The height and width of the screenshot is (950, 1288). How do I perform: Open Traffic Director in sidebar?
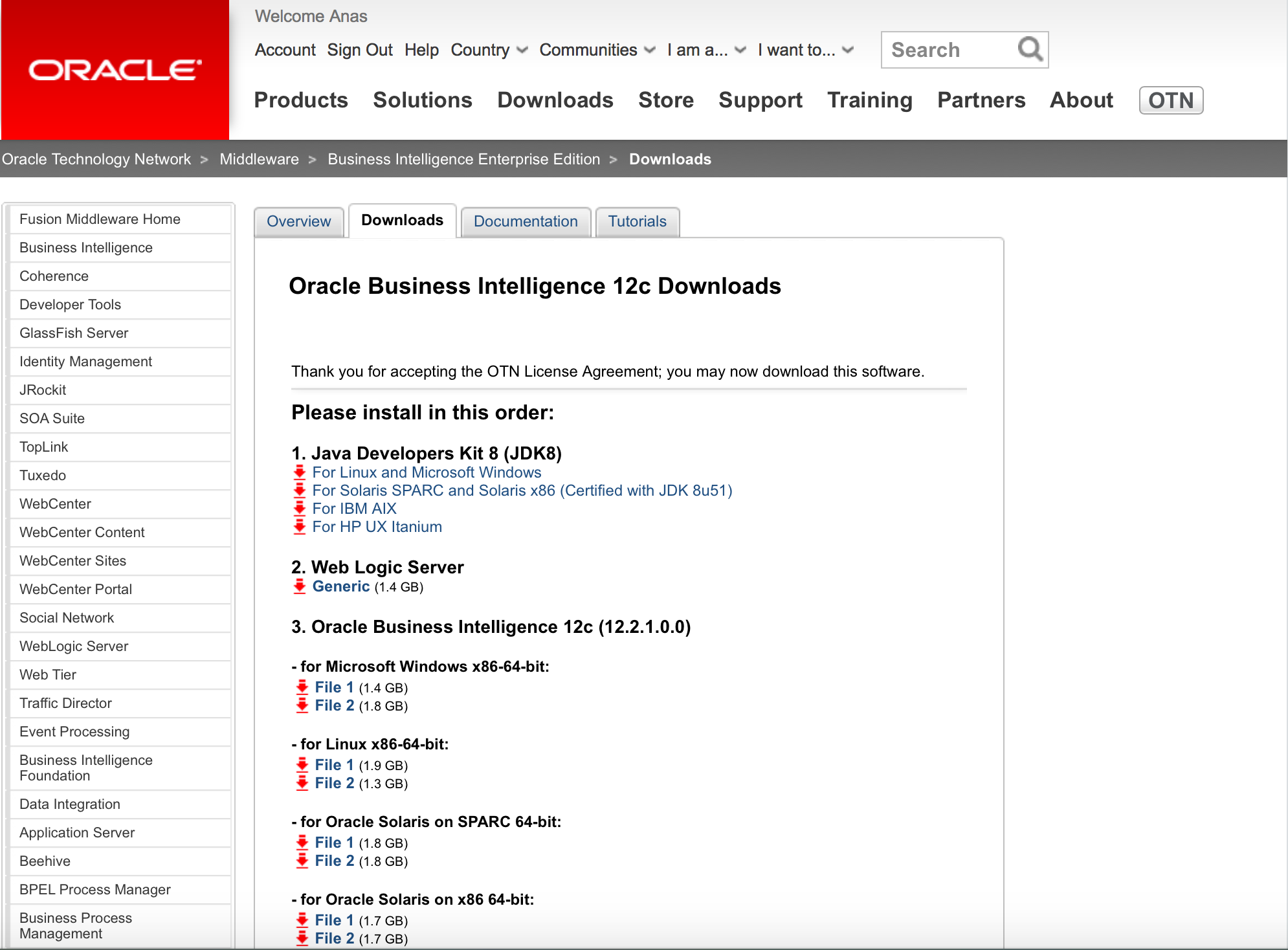(120, 703)
